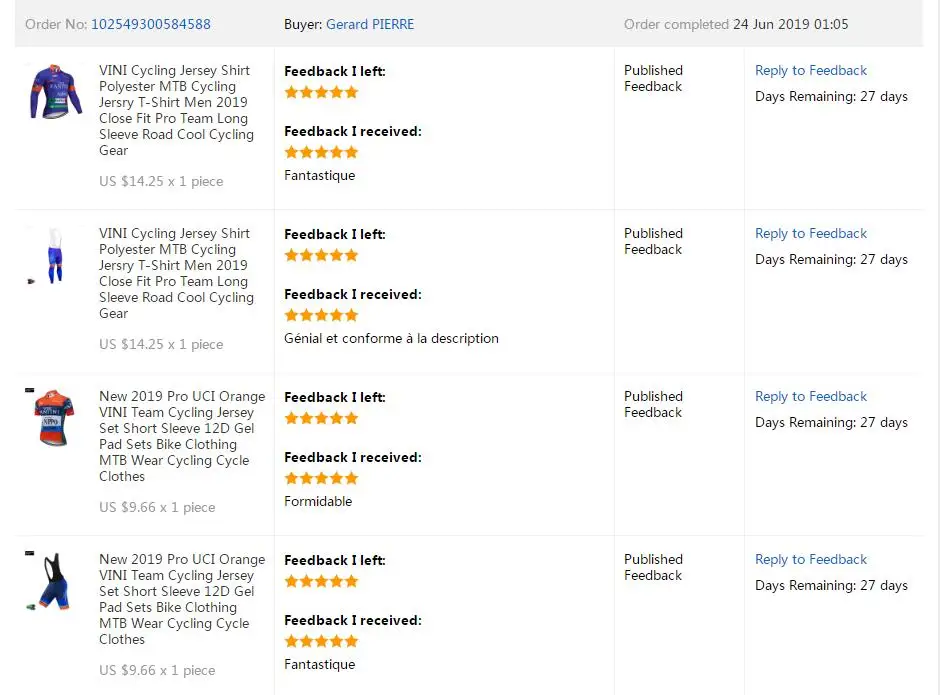Open buyer Gerard PIERRE's profile

[370, 25]
